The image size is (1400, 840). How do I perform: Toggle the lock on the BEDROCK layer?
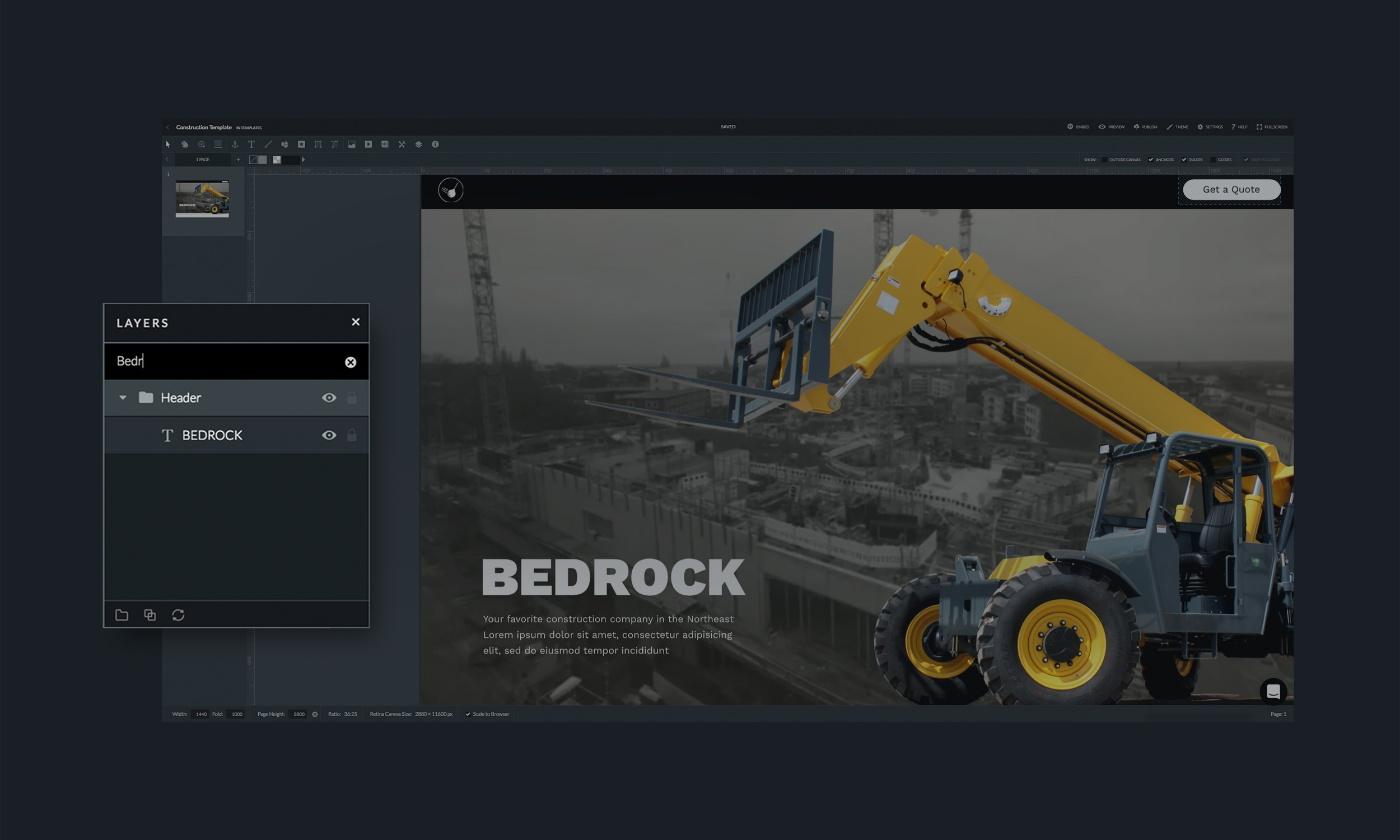(352, 435)
